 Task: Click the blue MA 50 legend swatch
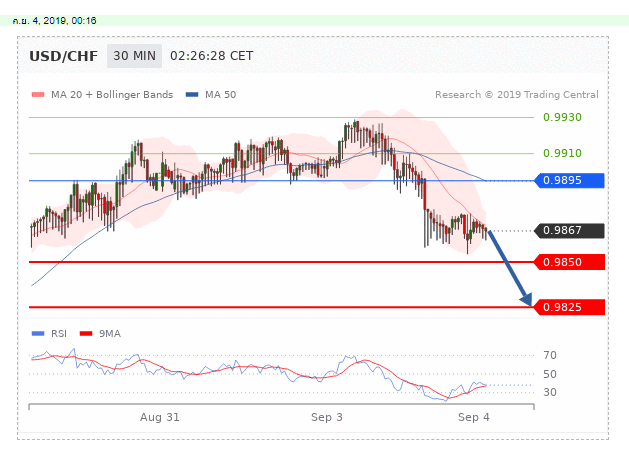(192, 95)
